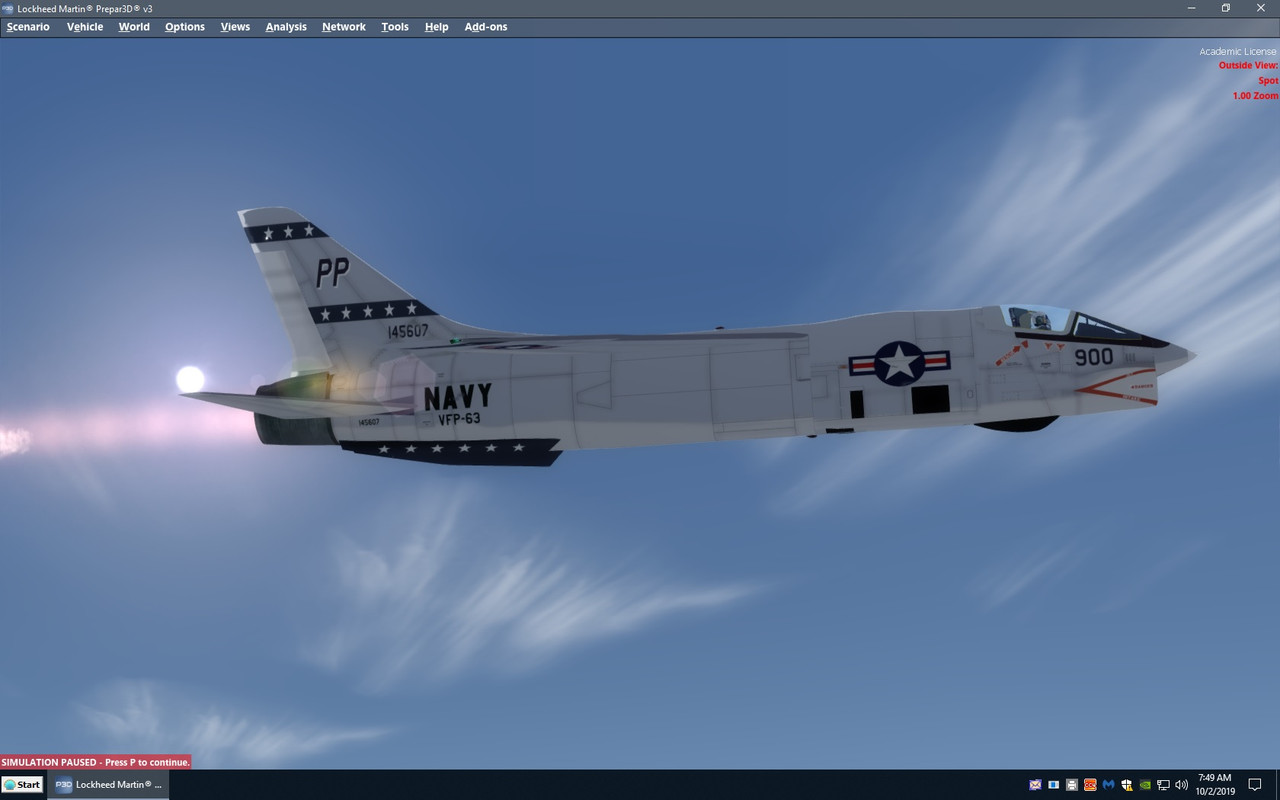Open the Malwarebytes tray icon
Viewport: 1280px width, 800px height.
1108,785
